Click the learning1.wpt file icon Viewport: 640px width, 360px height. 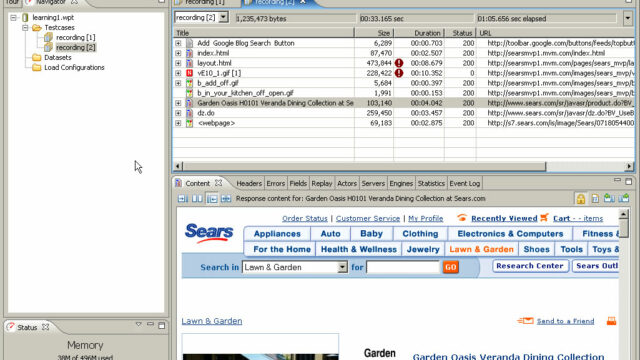(26, 18)
